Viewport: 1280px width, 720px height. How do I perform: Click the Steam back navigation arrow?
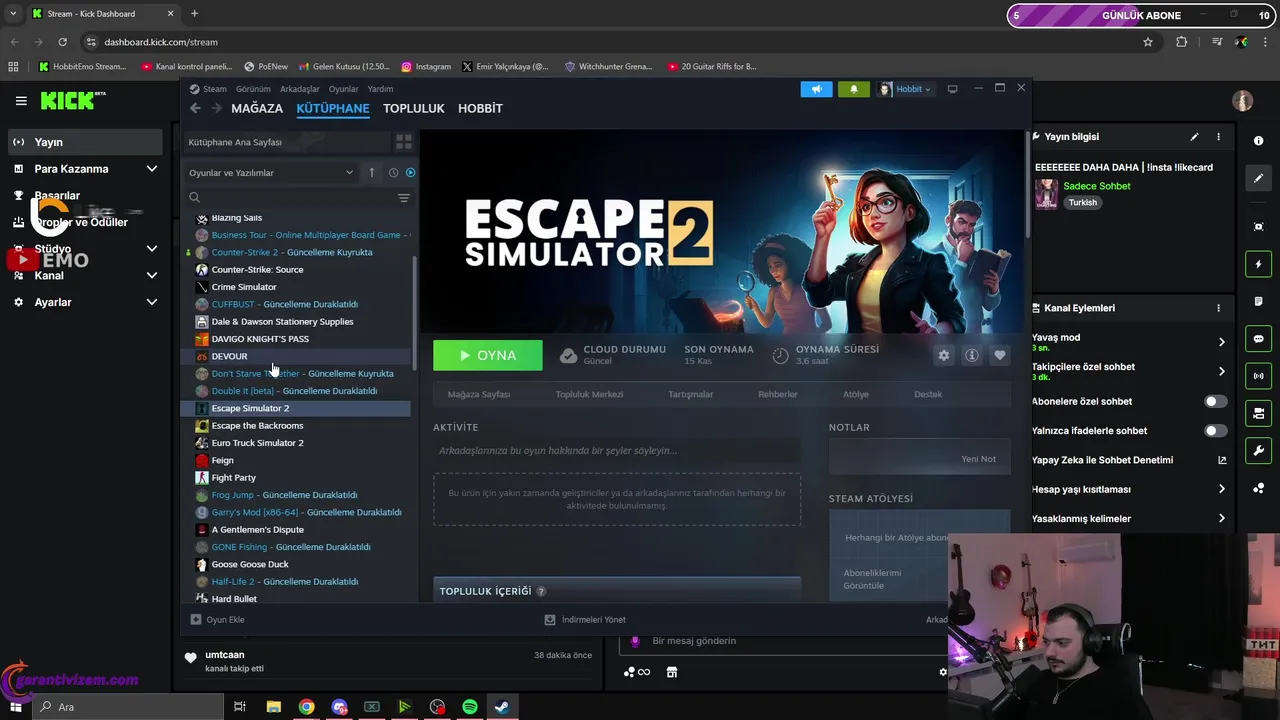coord(196,108)
